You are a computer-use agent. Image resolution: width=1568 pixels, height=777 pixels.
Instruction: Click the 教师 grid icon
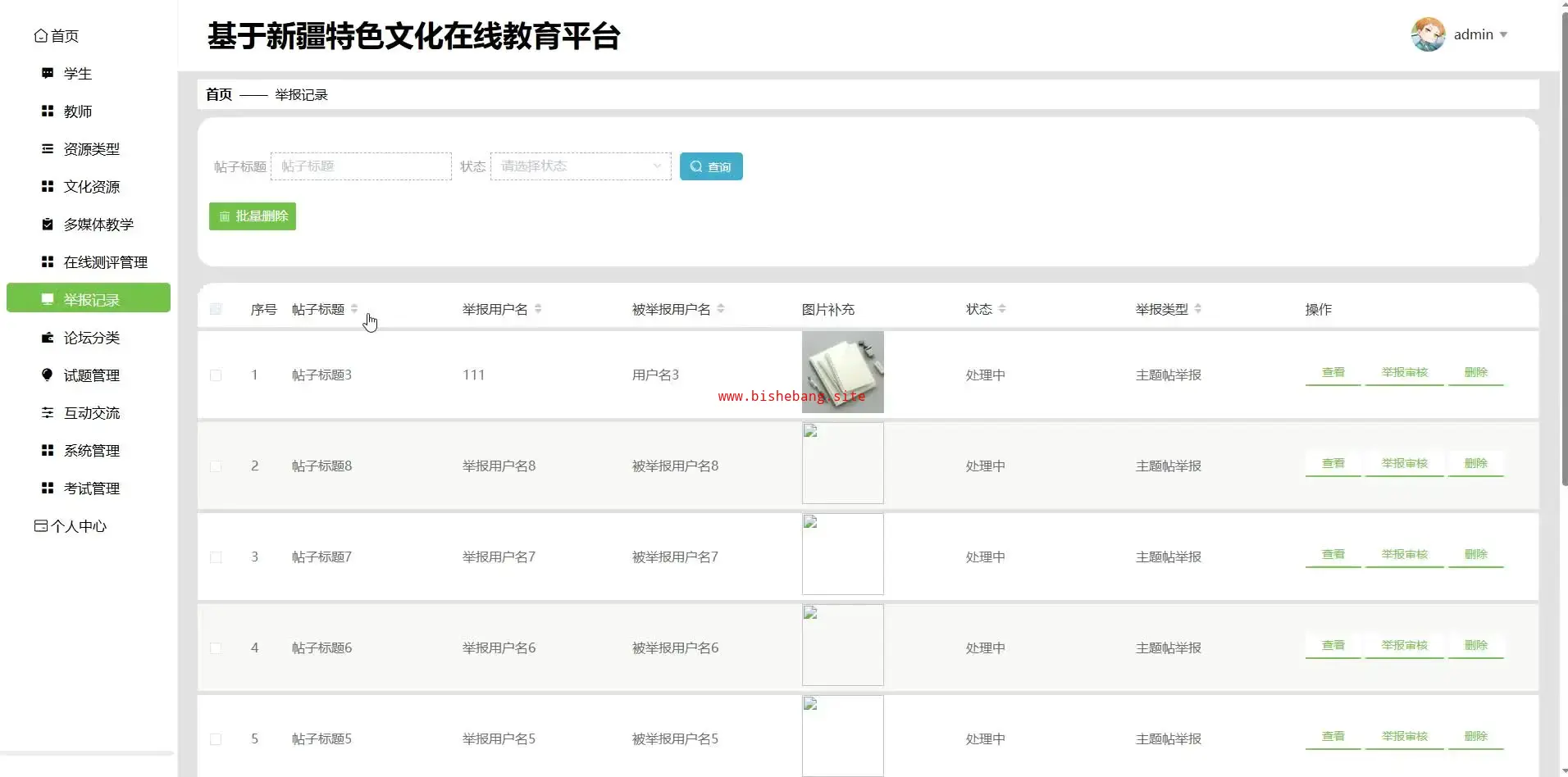[48, 111]
